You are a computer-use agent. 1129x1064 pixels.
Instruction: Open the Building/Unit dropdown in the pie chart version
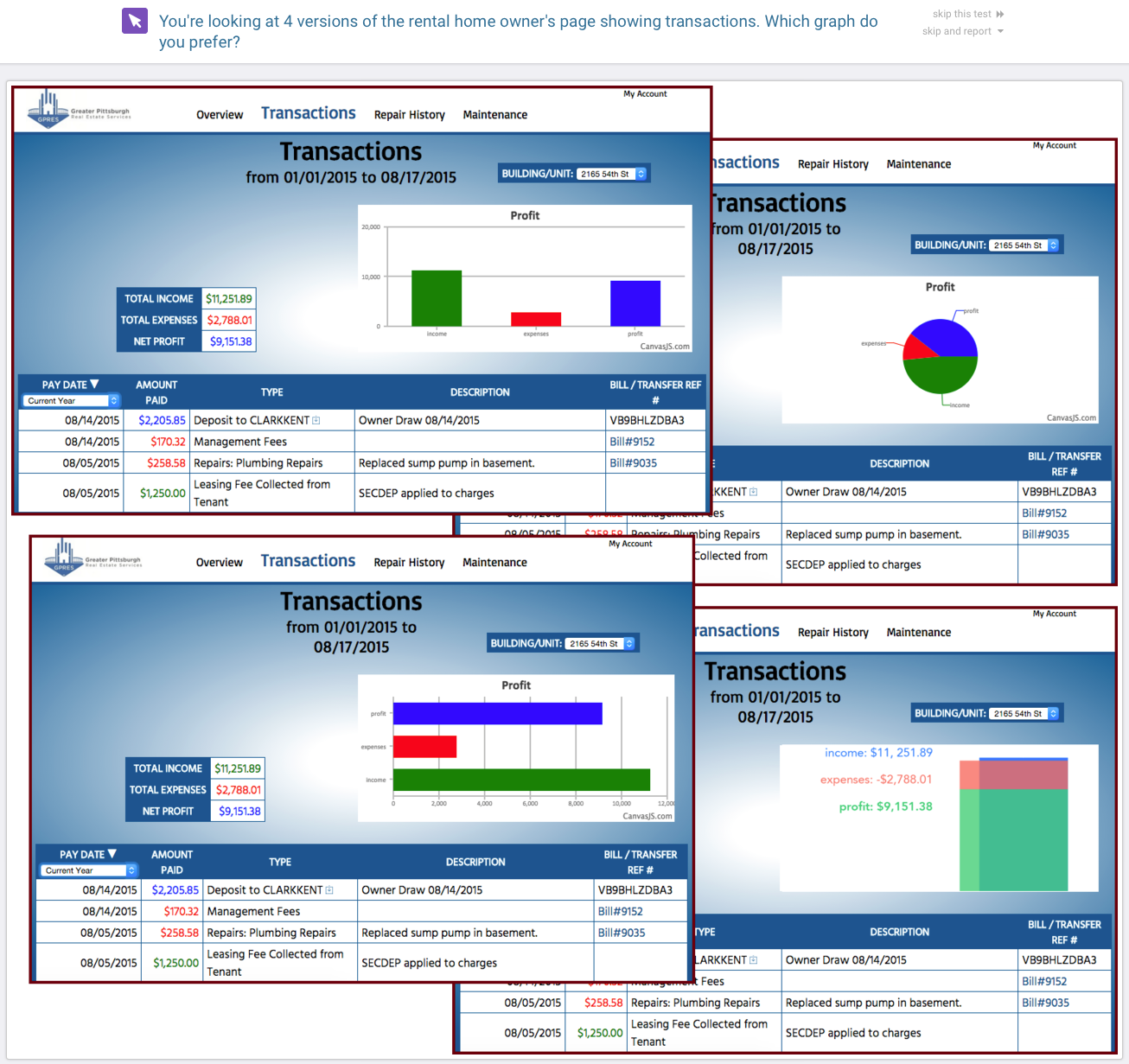(1024, 245)
